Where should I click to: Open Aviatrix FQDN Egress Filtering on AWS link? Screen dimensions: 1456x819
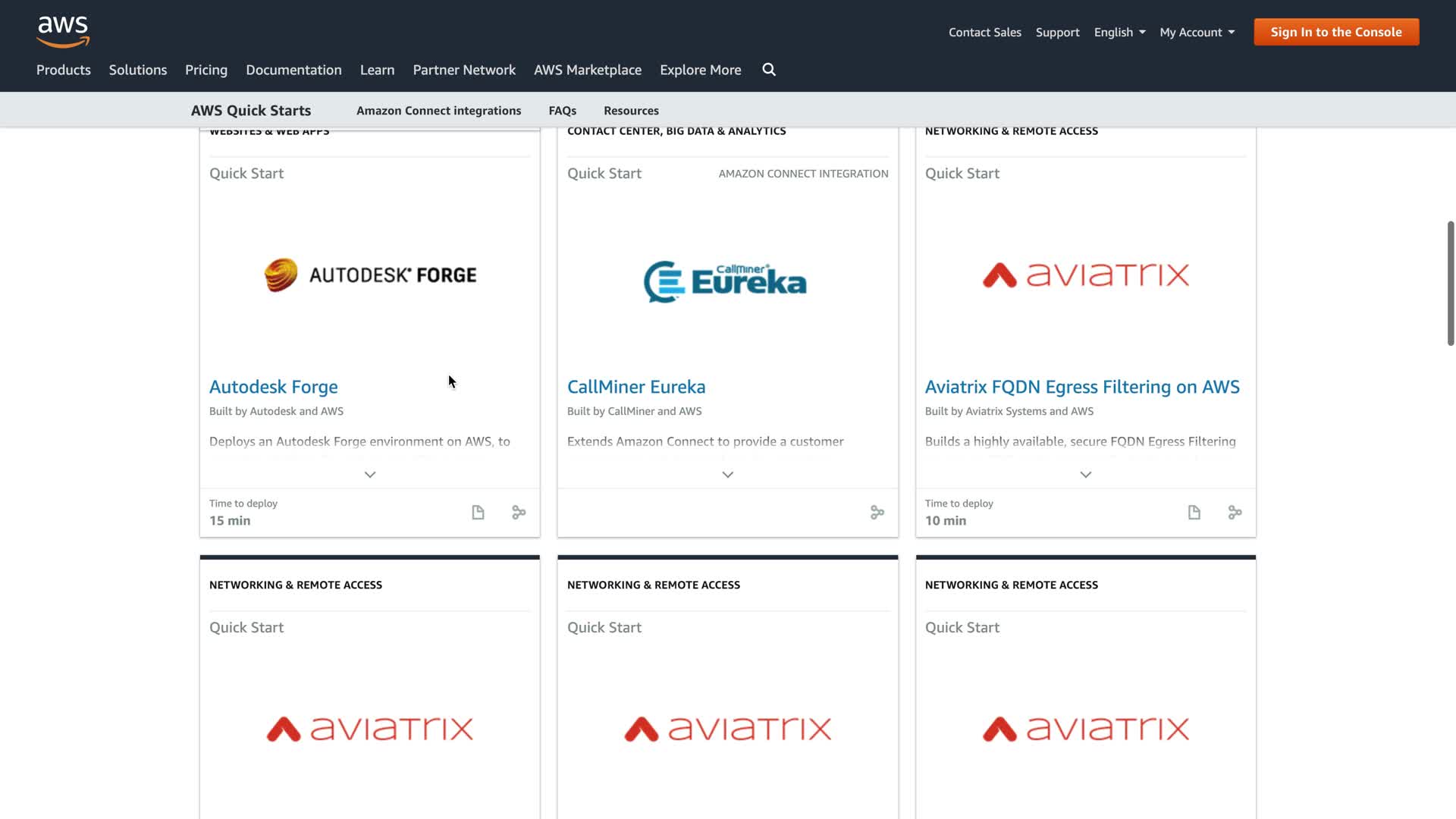point(1082,387)
